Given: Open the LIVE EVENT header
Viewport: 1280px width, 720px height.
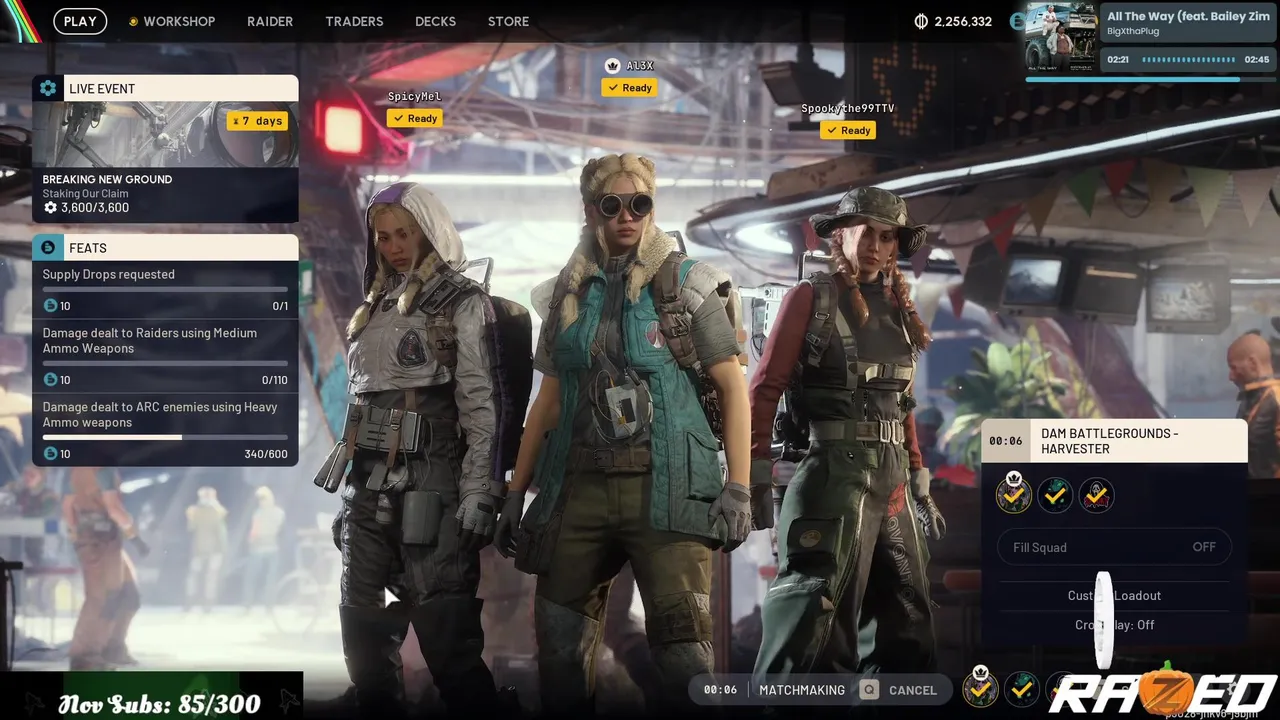Looking at the screenshot, I should coord(165,88).
